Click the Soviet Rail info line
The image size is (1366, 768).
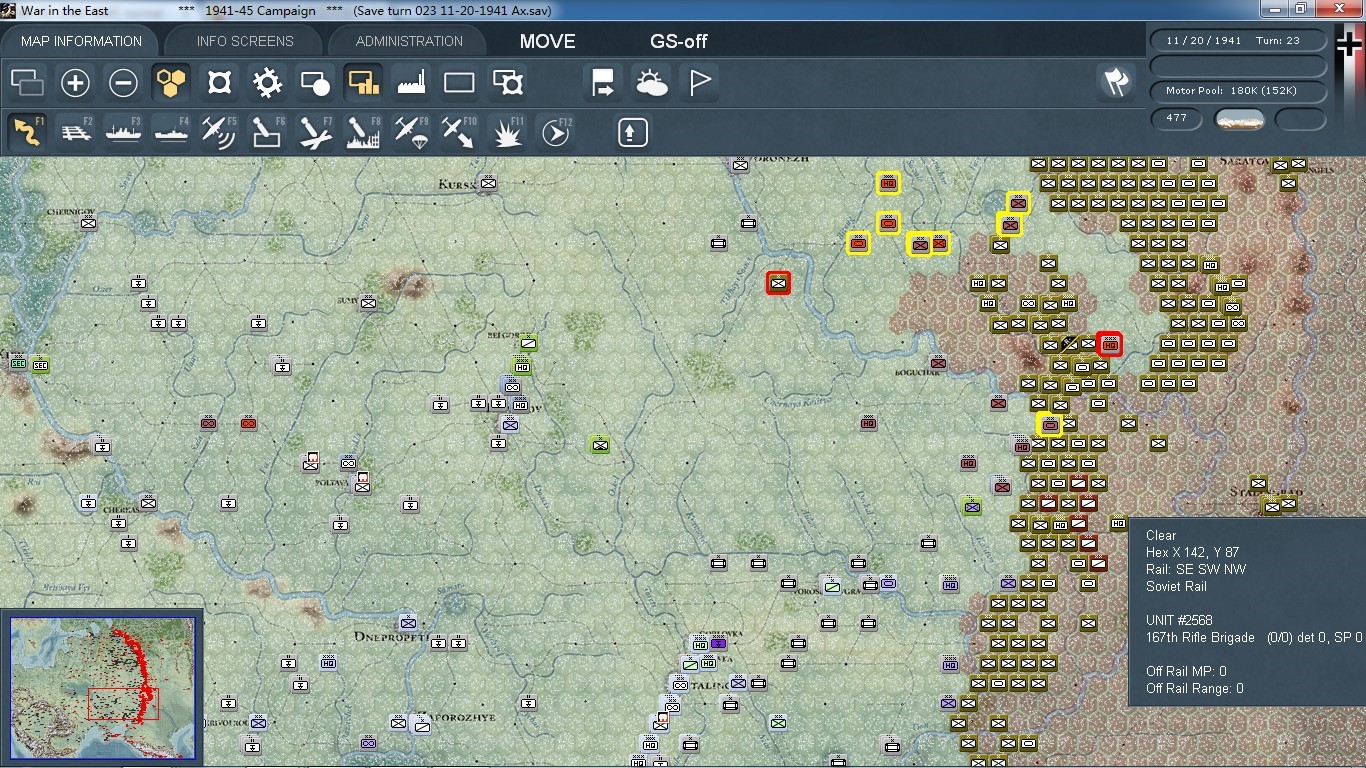tap(1176, 586)
